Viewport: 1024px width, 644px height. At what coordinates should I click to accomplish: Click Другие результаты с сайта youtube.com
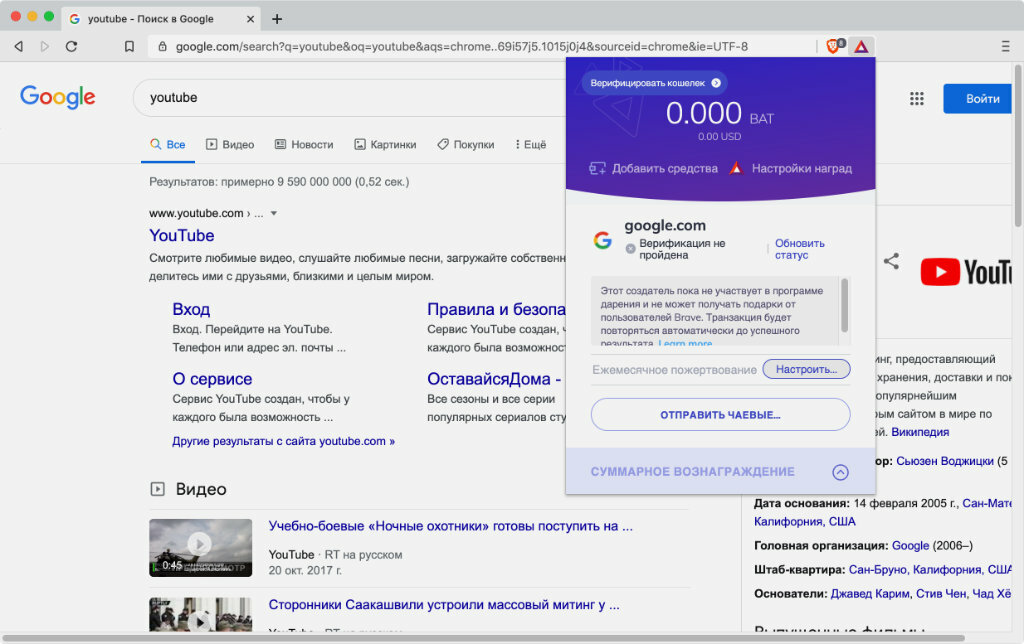point(283,441)
